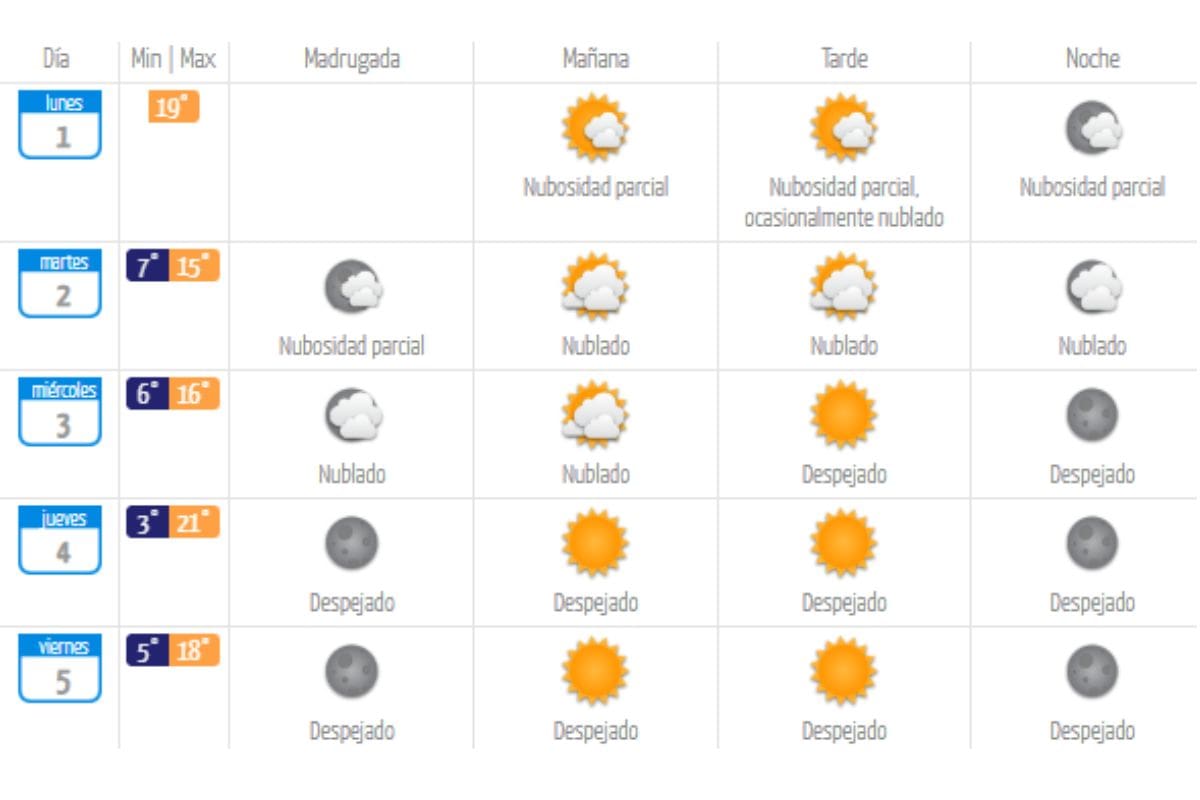The height and width of the screenshot is (800, 1200).
Task: Click Friday early-morning clear moon icon
Action: point(352,671)
